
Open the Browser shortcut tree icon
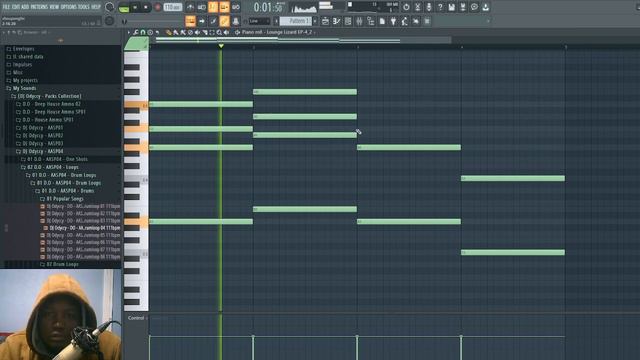click(x=370, y=21)
